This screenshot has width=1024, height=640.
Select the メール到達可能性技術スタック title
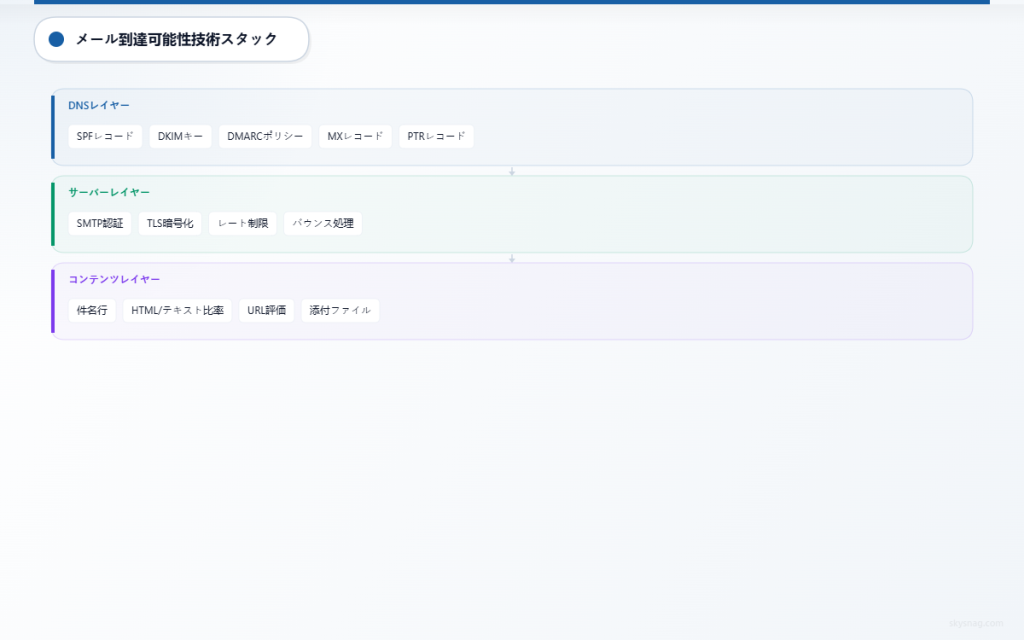[176, 39]
